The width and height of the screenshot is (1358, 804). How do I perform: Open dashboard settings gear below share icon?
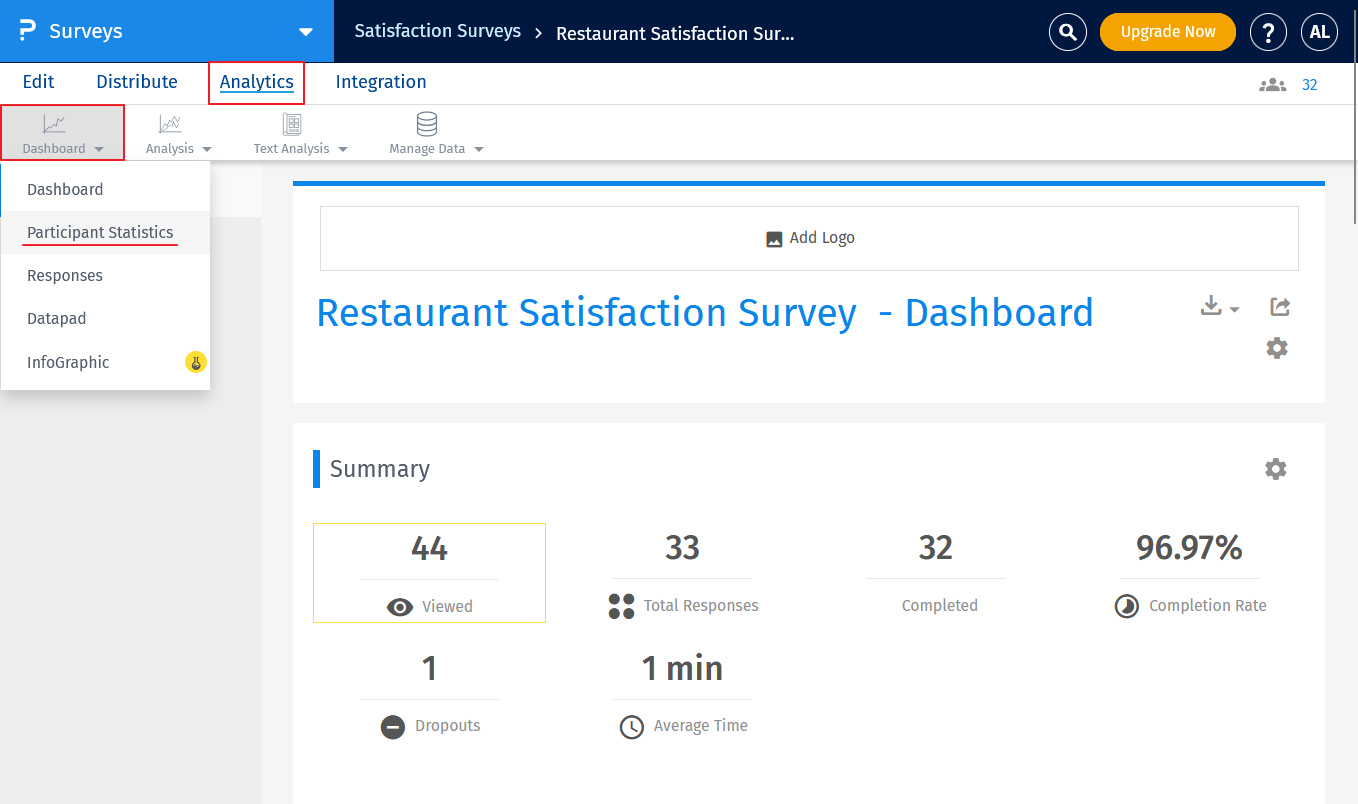click(1277, 348)
